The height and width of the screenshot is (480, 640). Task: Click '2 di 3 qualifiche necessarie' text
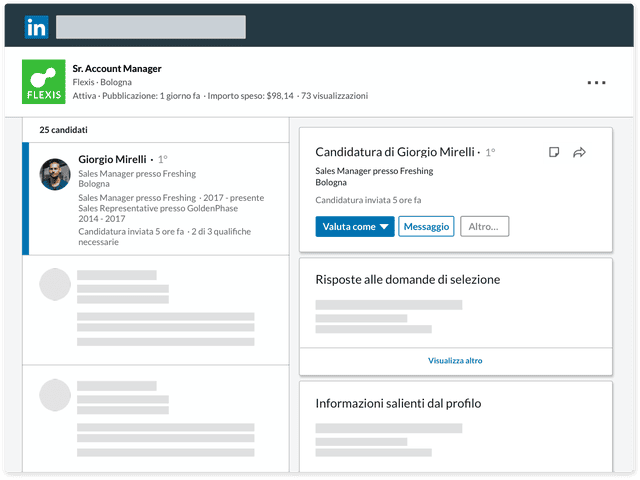[164, 237]
